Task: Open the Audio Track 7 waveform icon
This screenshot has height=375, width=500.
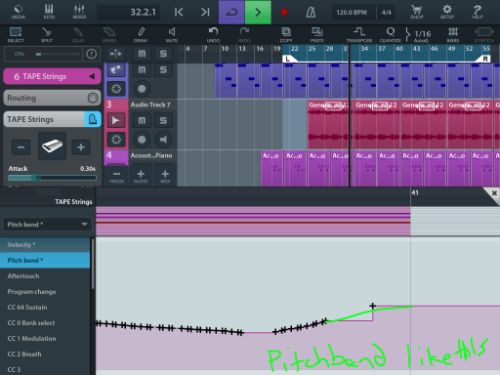Action: (x=116, y=120)
